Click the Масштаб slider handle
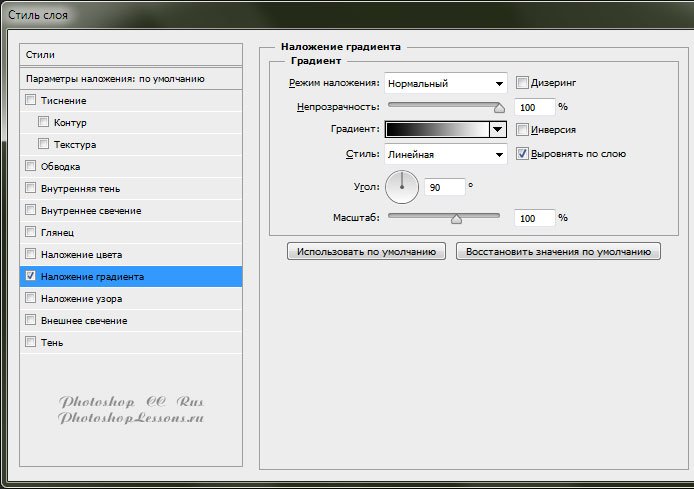 pos(456,217)
